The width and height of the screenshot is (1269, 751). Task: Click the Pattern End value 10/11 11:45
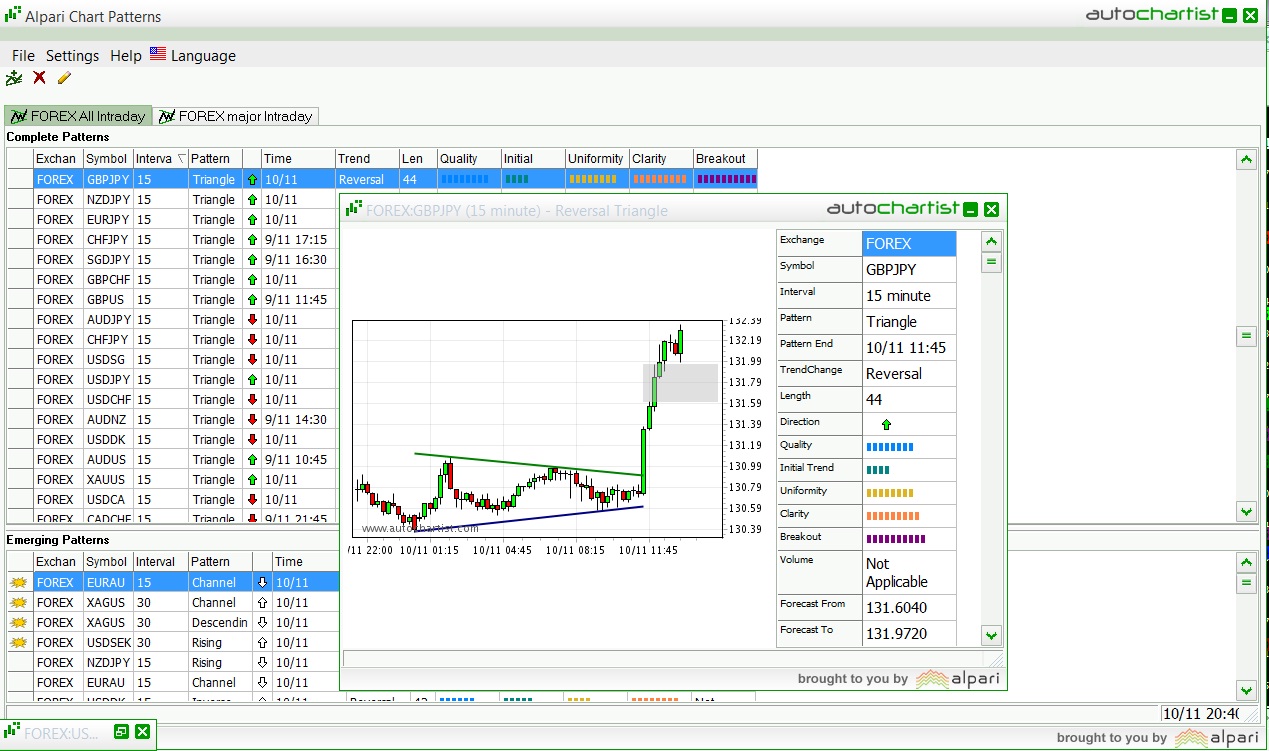pos(909,347)
